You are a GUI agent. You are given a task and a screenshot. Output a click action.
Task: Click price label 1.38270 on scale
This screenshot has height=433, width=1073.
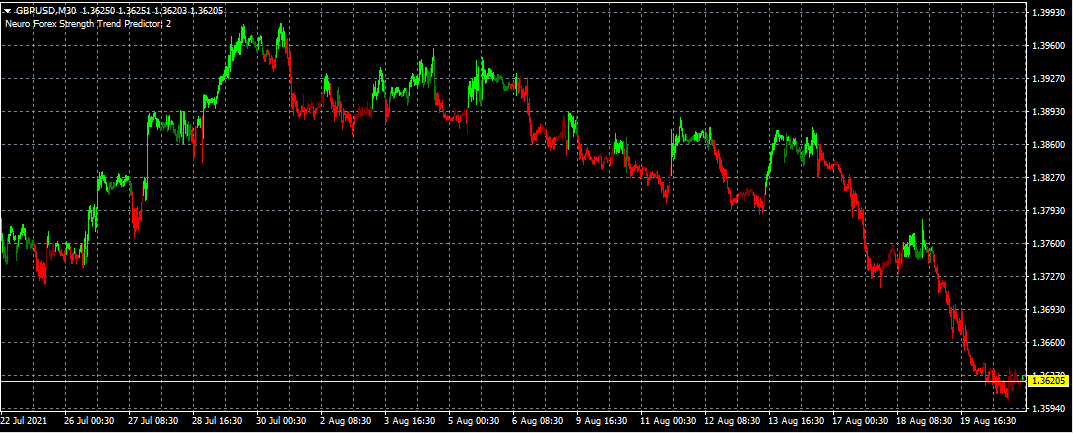[x=1048, y=178]
